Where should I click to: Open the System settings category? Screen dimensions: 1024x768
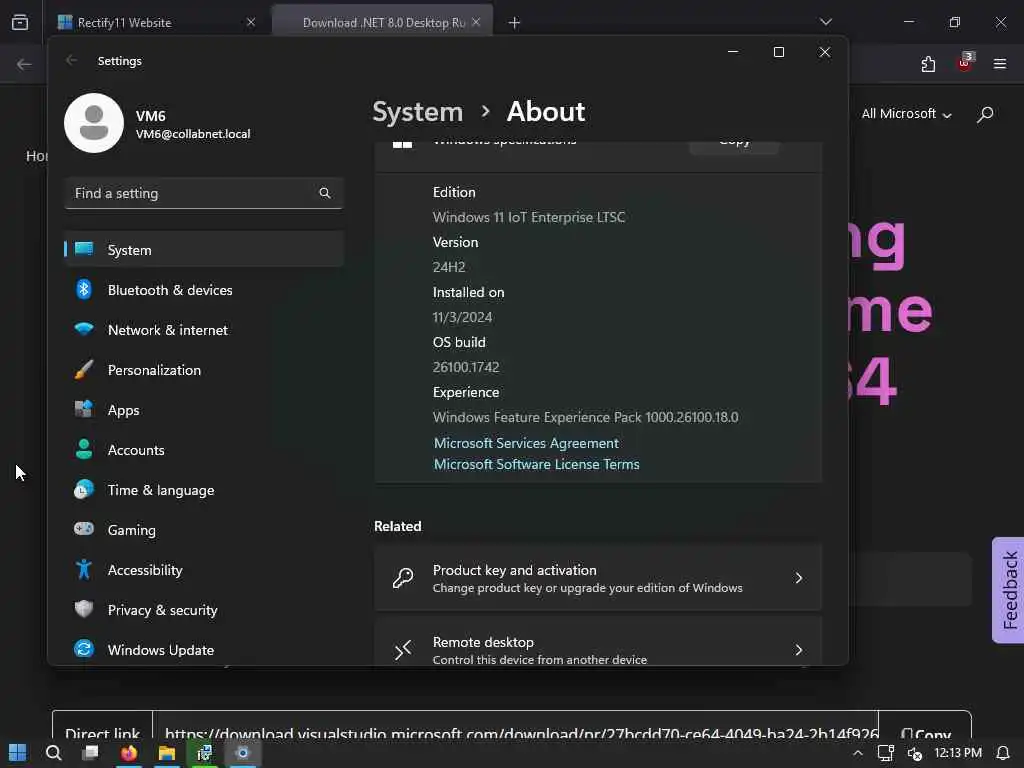(204, 249)
